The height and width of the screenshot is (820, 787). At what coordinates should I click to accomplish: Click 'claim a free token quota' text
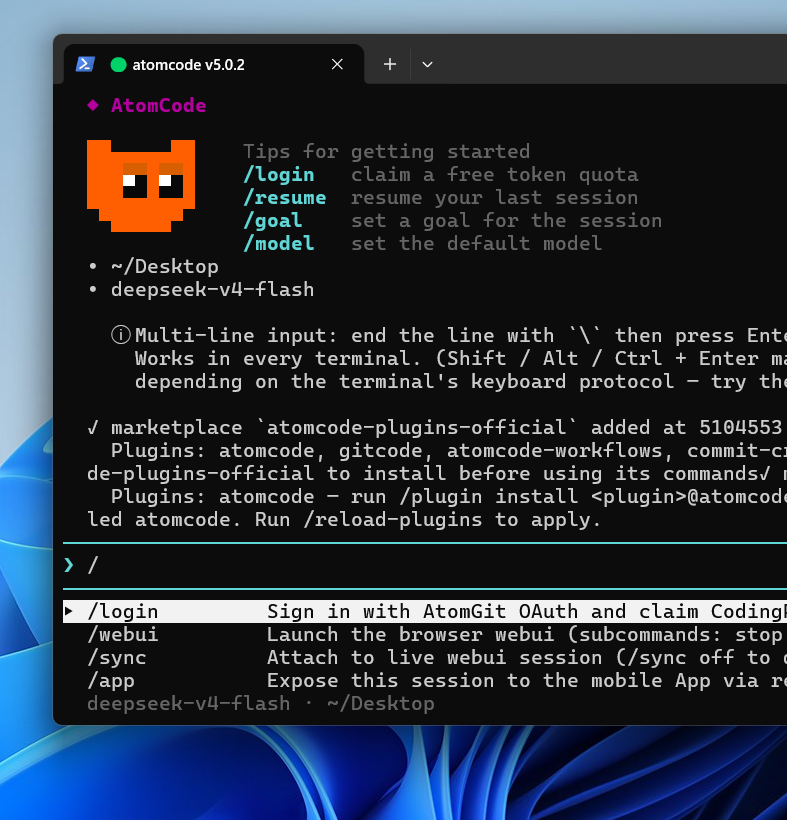point(494,174)
